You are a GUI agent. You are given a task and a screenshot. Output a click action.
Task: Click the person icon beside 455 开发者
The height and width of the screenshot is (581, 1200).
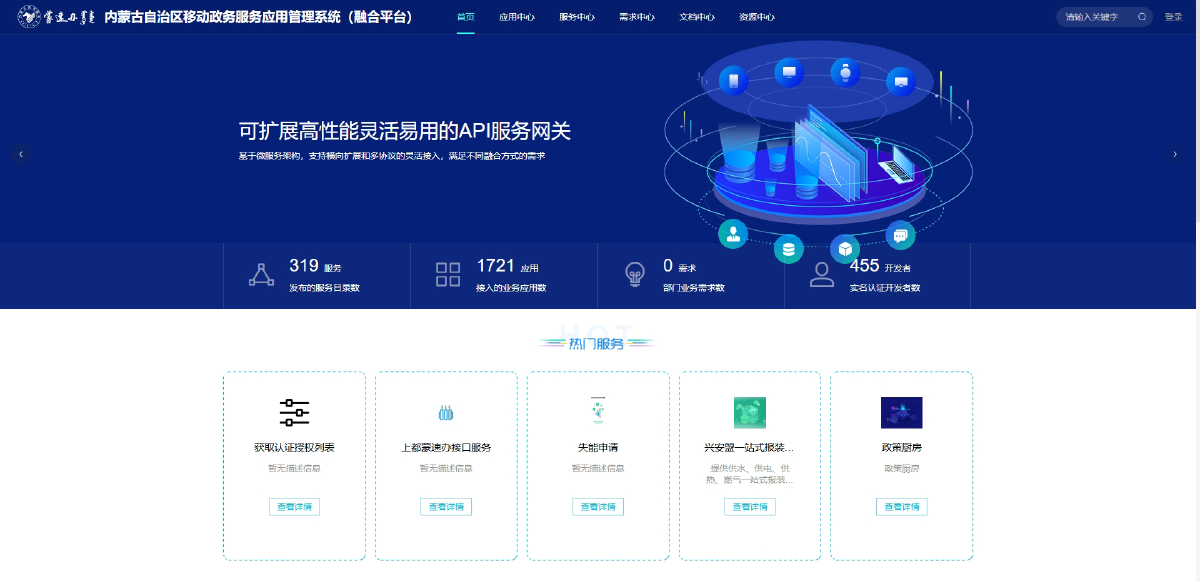tap(822, 275)
